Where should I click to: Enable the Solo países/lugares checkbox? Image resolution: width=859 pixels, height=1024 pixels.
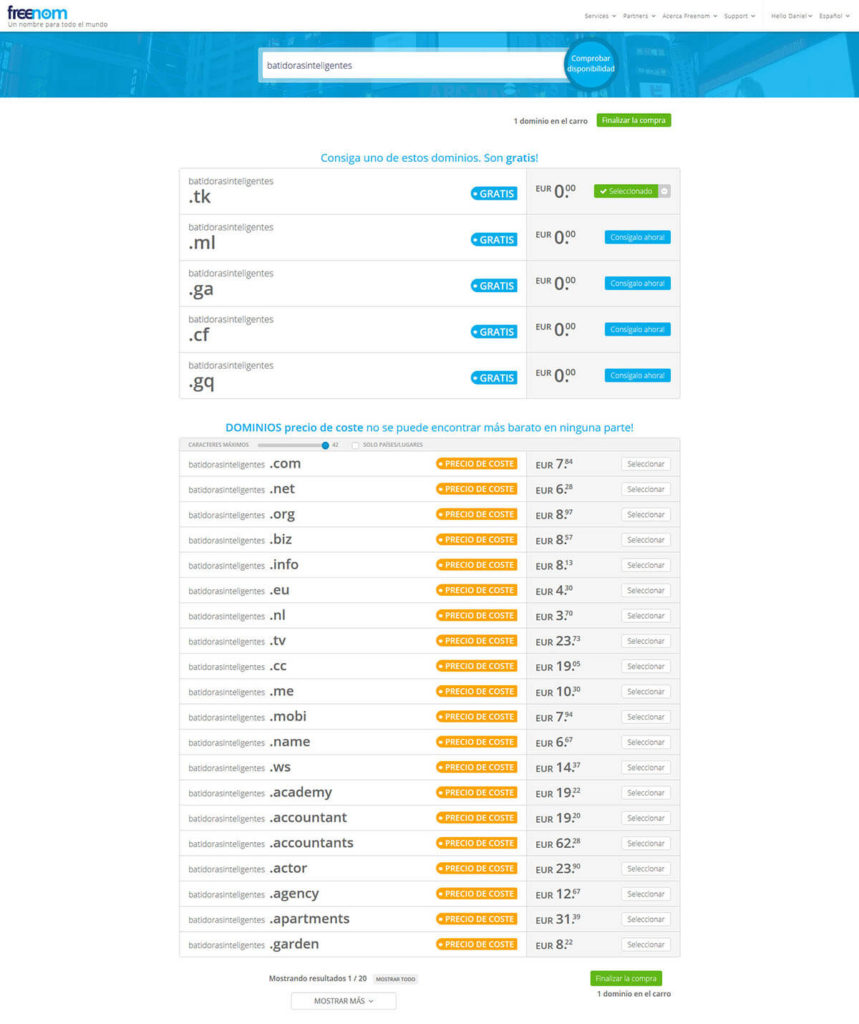(x=355, y=445)
